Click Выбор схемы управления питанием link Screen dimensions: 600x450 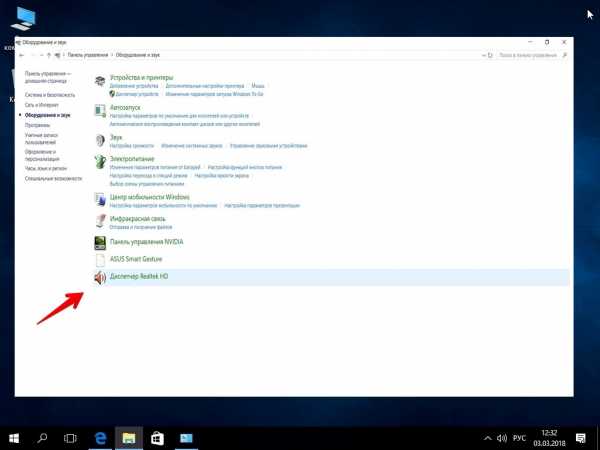pyautogui.click(x=147, y=184)
